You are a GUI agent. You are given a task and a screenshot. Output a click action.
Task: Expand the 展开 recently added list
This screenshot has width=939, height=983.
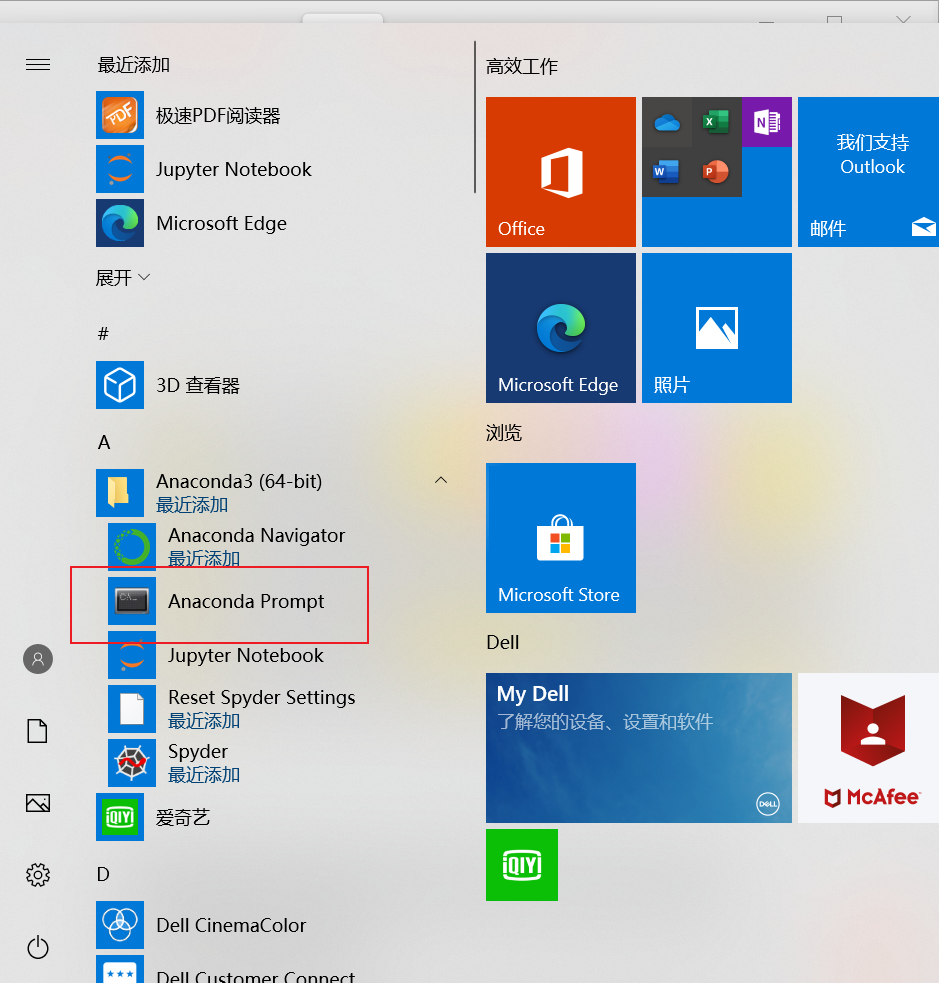click(123, 278)
